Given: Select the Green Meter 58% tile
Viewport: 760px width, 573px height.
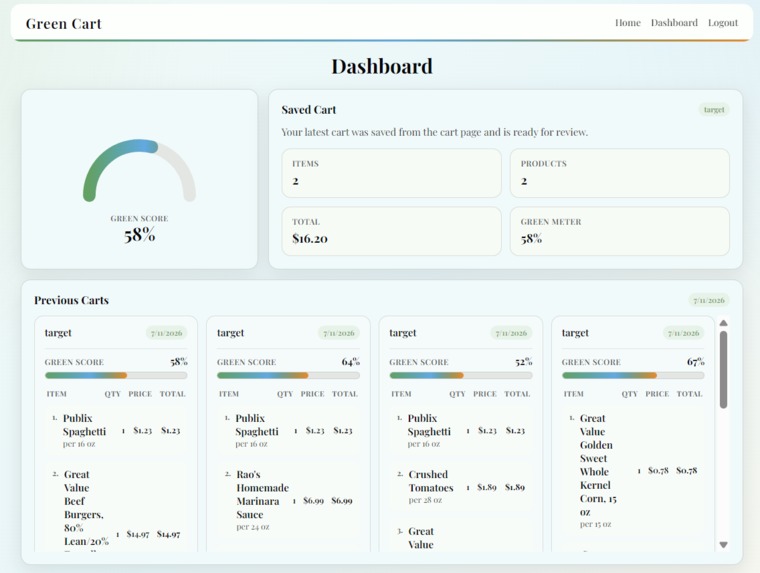Looking at the screenshot, I should 620,231.
